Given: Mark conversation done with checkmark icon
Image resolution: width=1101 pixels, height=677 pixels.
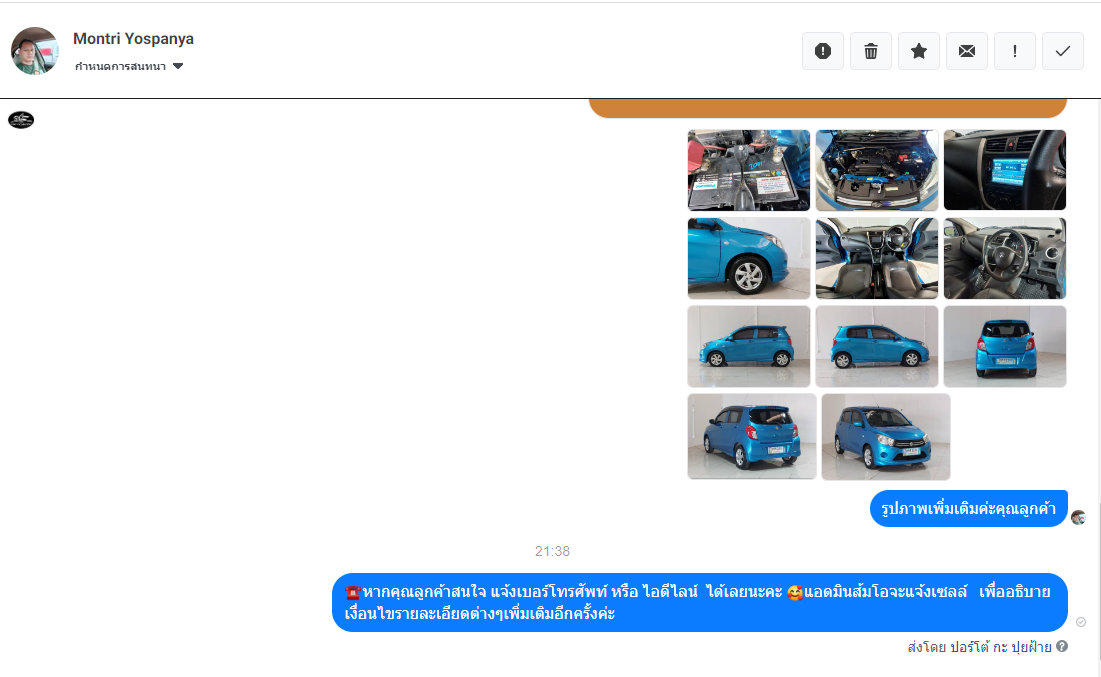Looking at the screenshot, I should [1063, 51].
